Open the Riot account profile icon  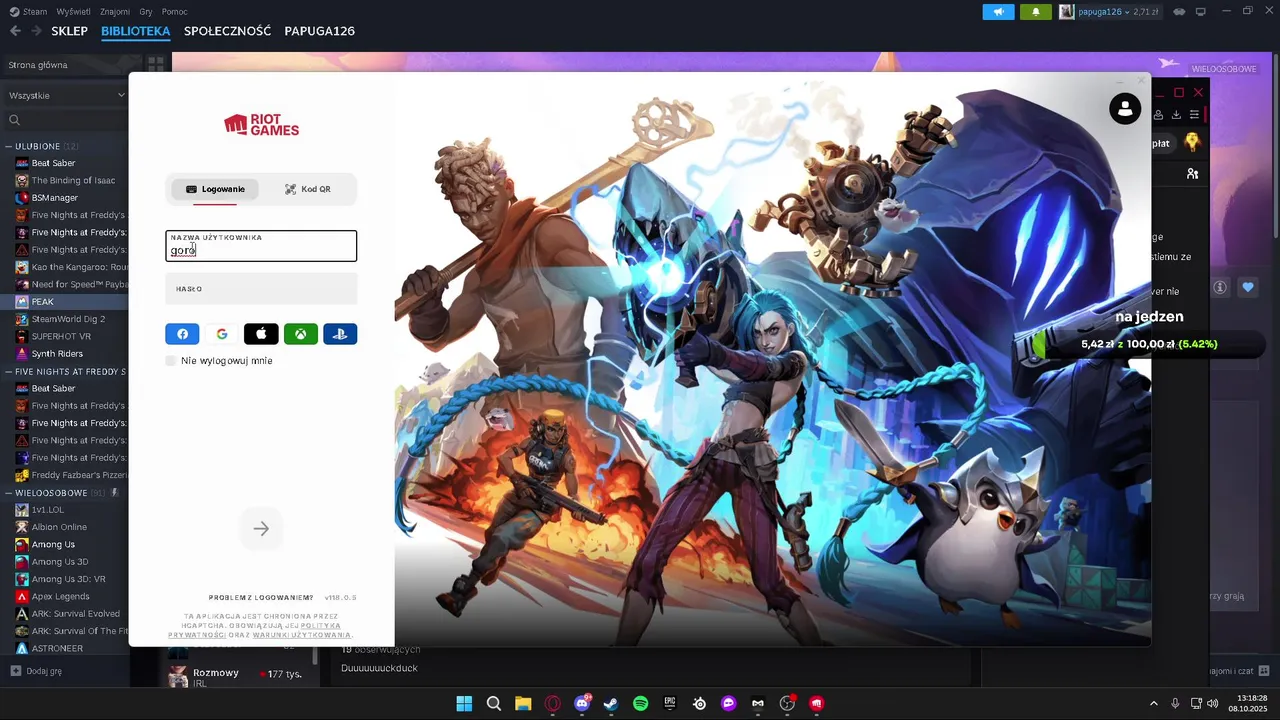[1125, 108]
